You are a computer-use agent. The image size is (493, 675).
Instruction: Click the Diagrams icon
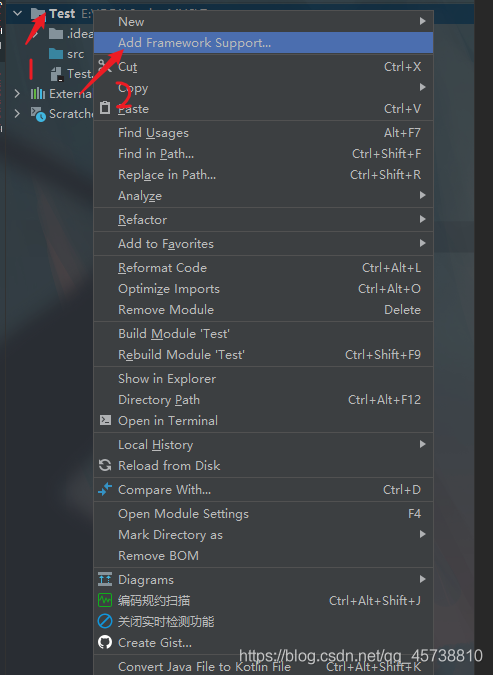[105, 579]
